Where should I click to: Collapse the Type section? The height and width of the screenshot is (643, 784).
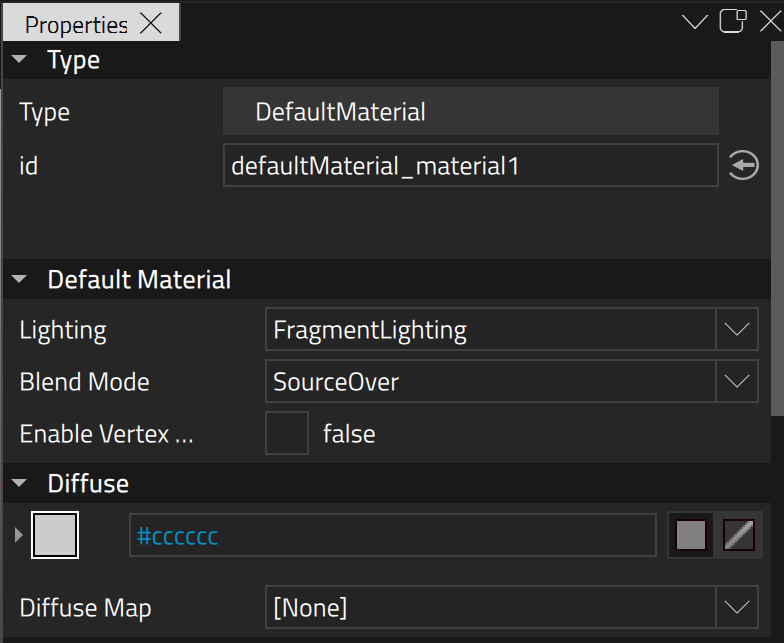19,59
